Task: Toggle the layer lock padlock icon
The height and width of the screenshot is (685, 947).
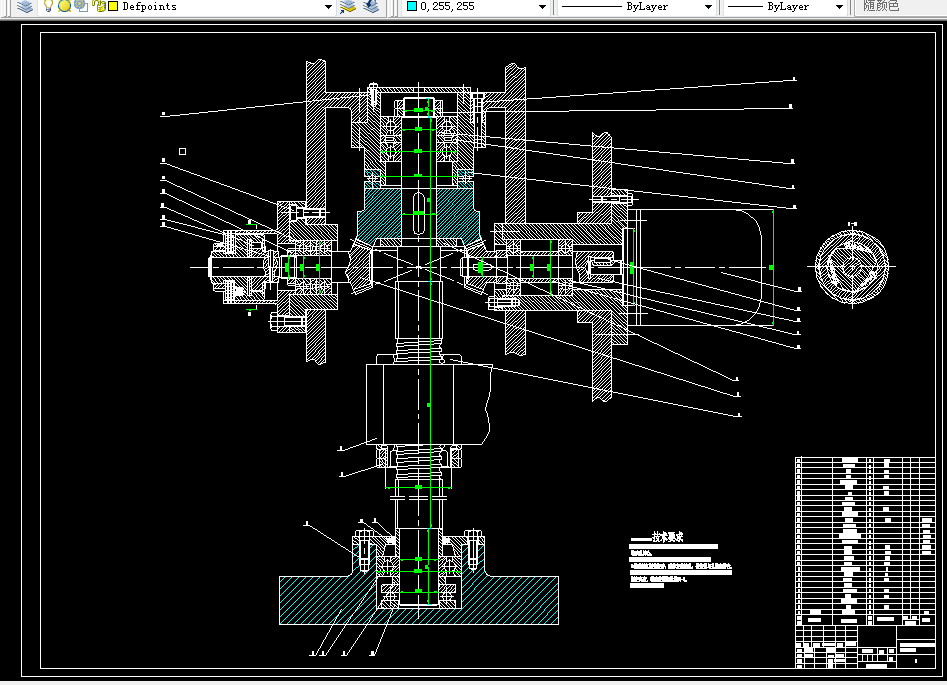Action: [98, 6]
